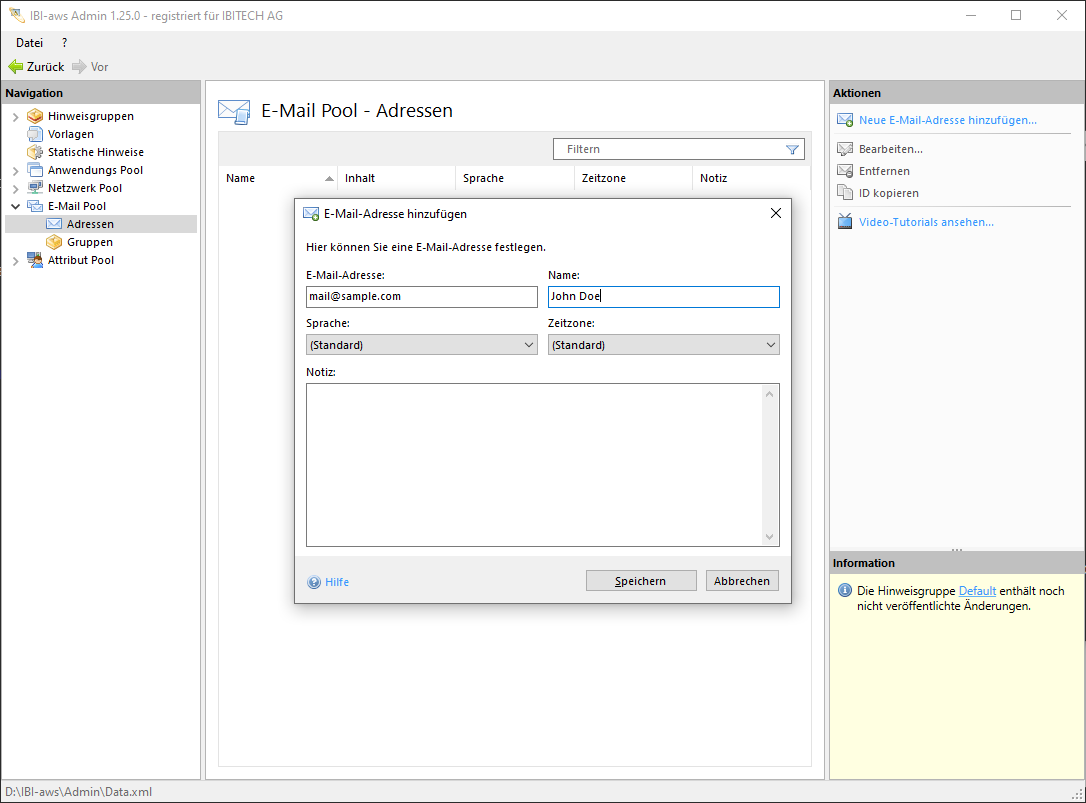Open the Sprache dropdown

point(421,345)
